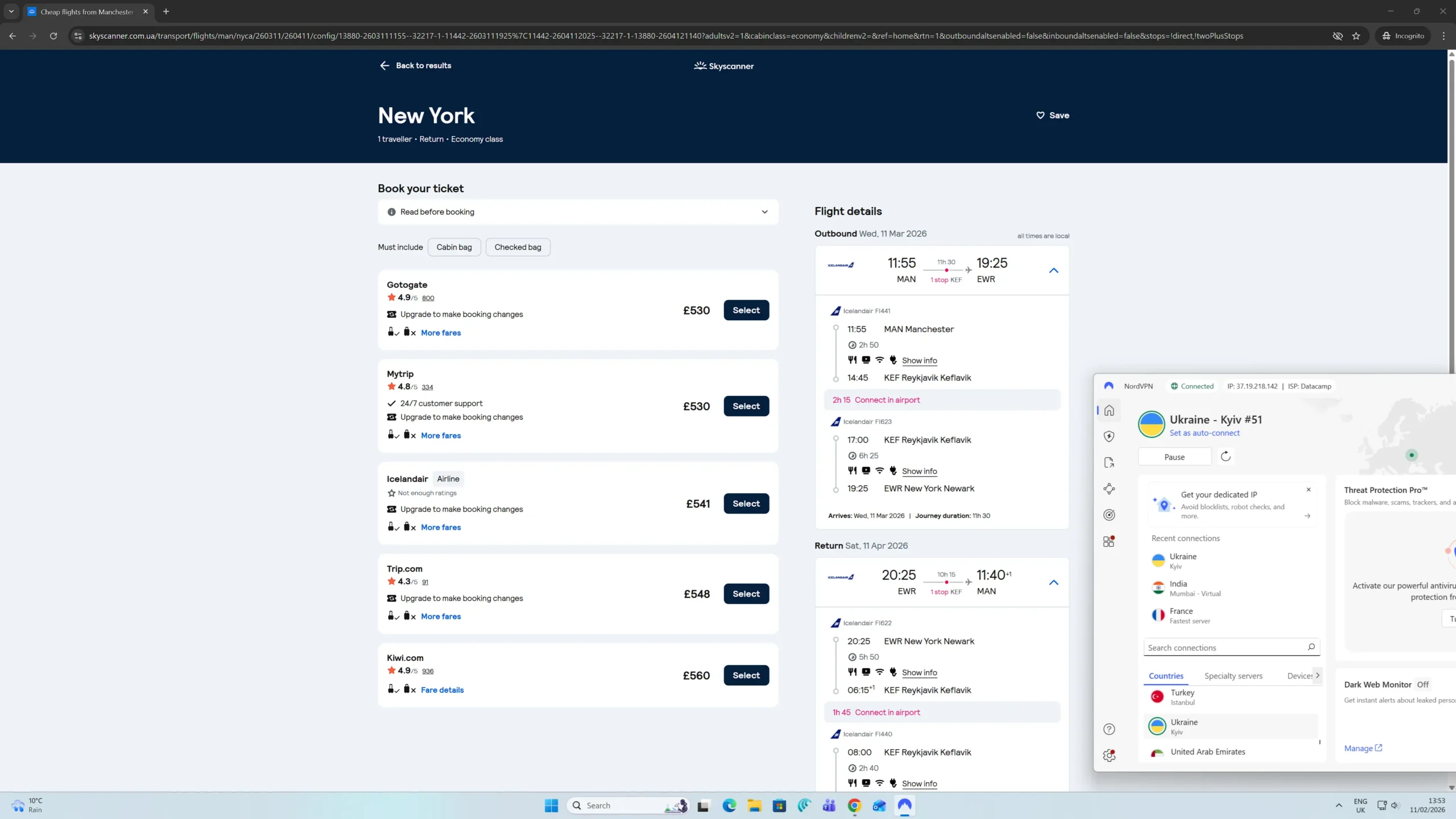Click the NordVPN help question icon
The height and width of the screenshot is (819, 1456).
click(x=1109, y=729)
